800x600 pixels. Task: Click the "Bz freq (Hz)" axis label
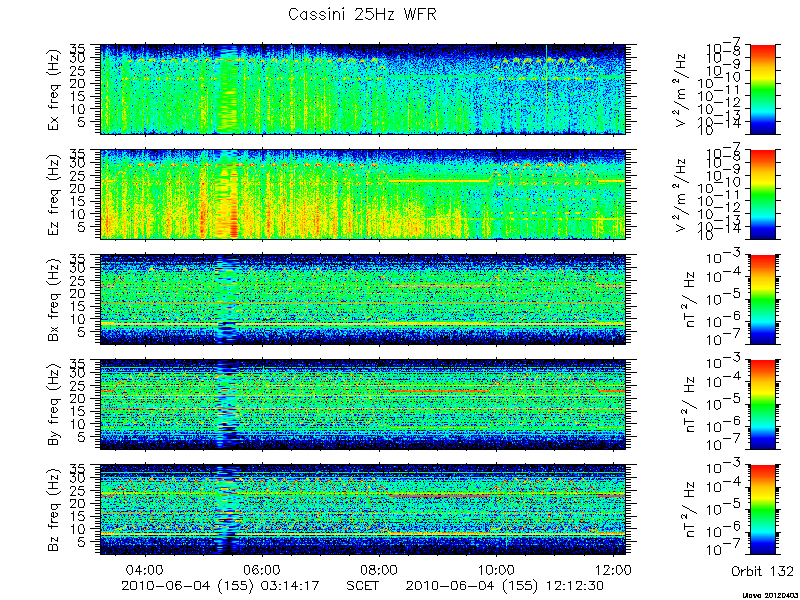[54, 510]
